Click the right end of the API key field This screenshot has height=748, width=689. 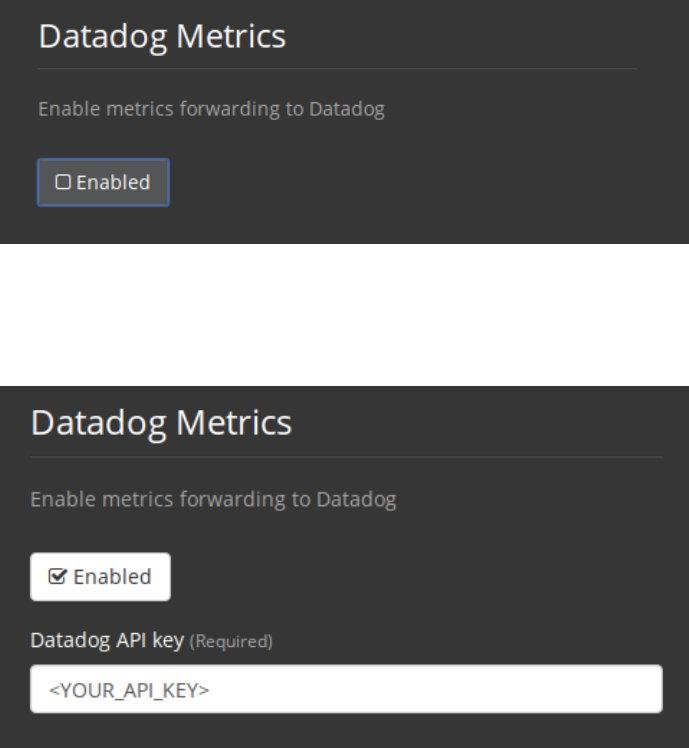[x=640, y=689]
